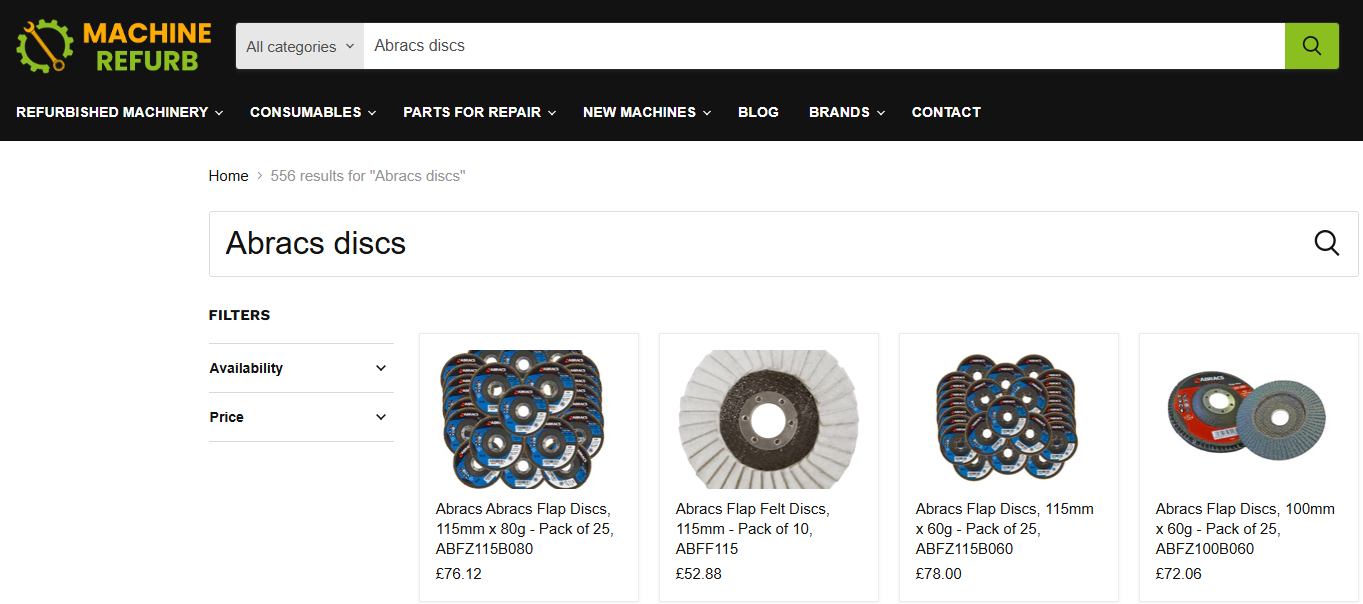Open the Consumables menu
Viewport: 1363px width, 604px height.
[x=306, y=112]
